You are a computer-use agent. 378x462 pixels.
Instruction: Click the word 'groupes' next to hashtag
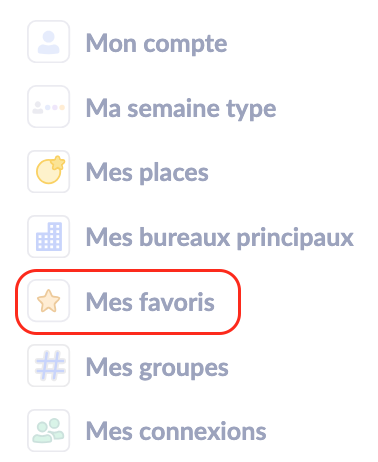point(184,369)
